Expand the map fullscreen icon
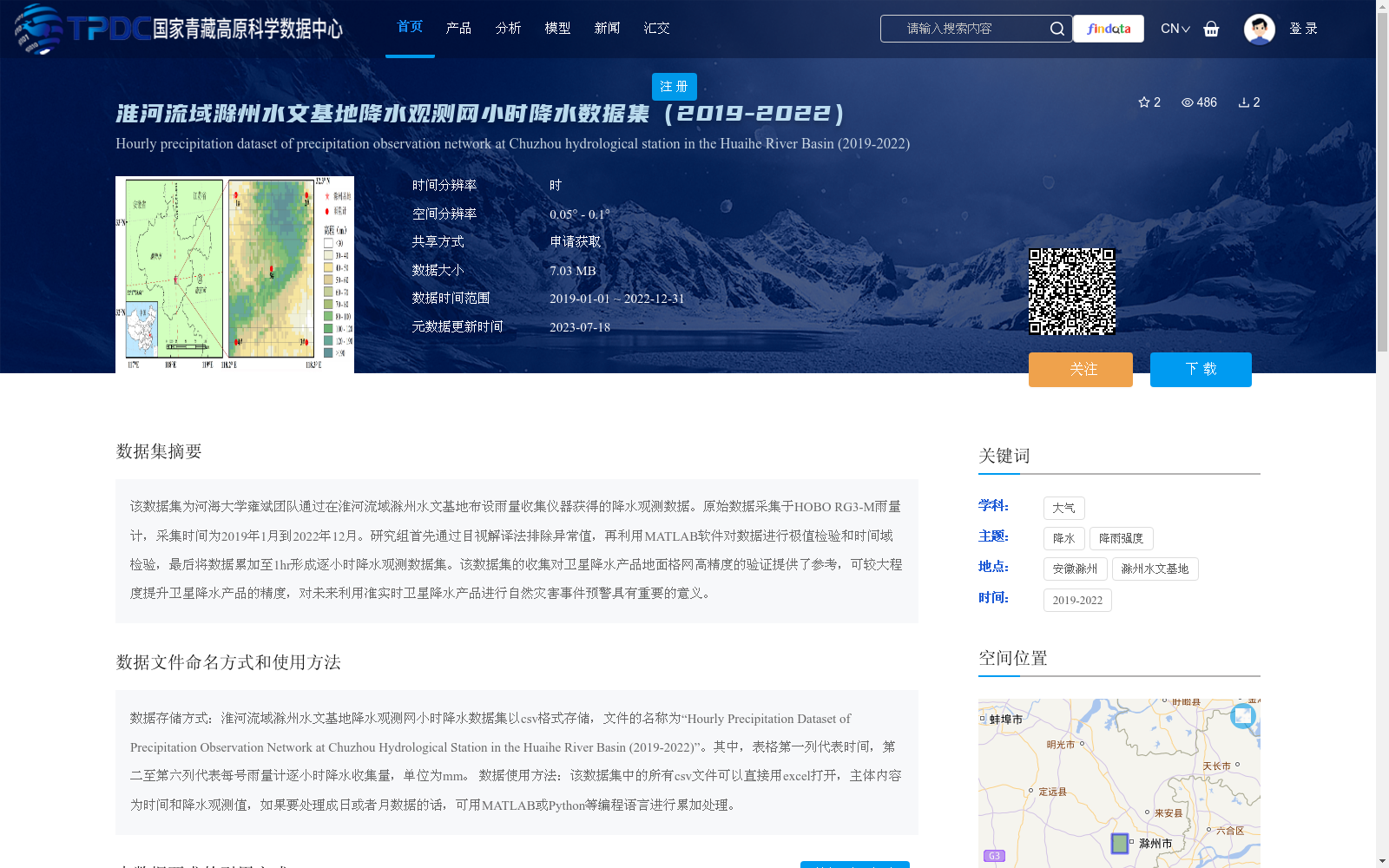Viewport: 1389px width, 868px height. point(1243,715)
